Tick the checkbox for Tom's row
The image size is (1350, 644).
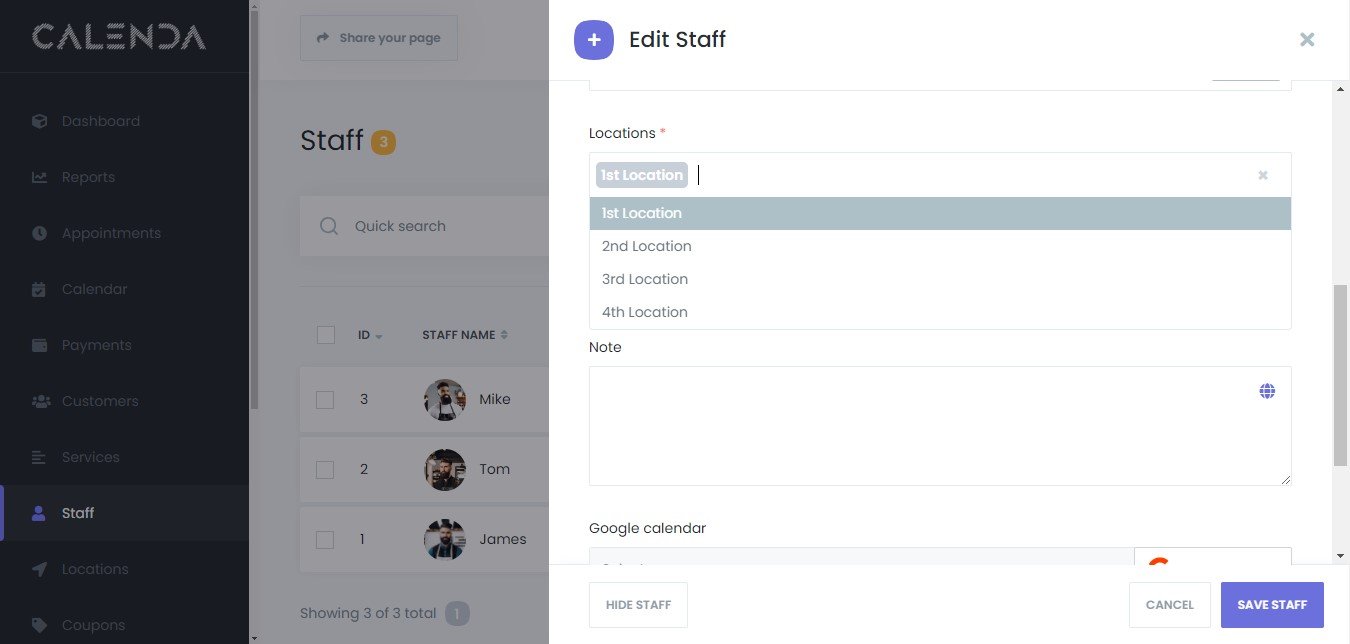325,469
